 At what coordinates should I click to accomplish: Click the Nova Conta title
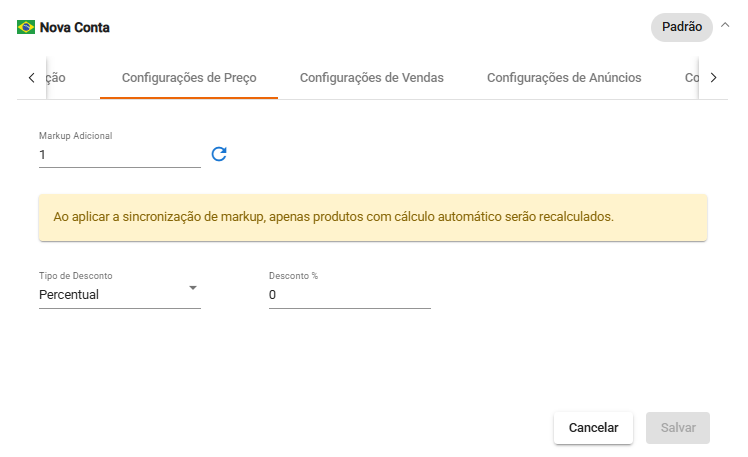click(x=75, y=27)
